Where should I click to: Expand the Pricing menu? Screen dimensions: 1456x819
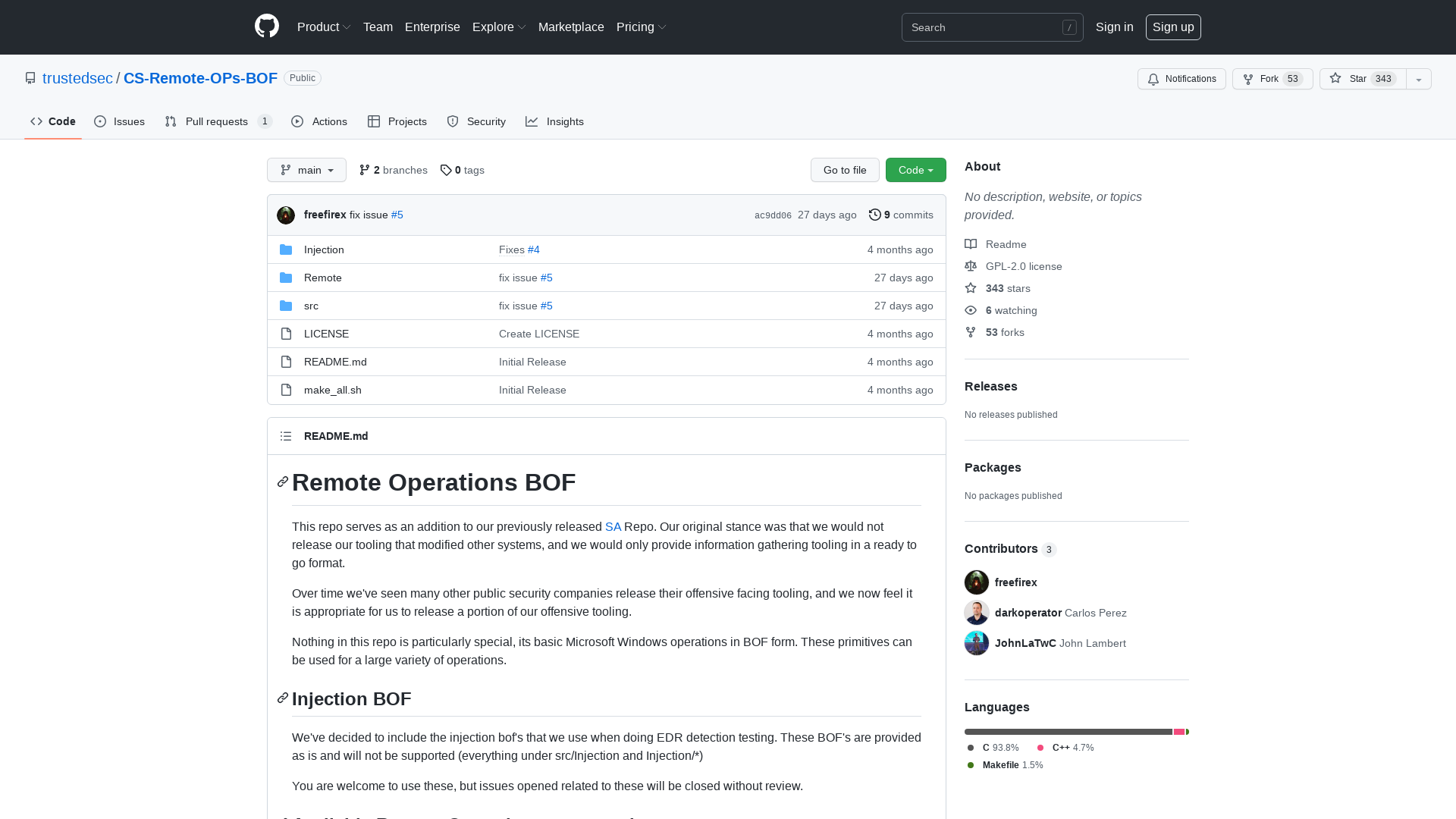(642, 27)
